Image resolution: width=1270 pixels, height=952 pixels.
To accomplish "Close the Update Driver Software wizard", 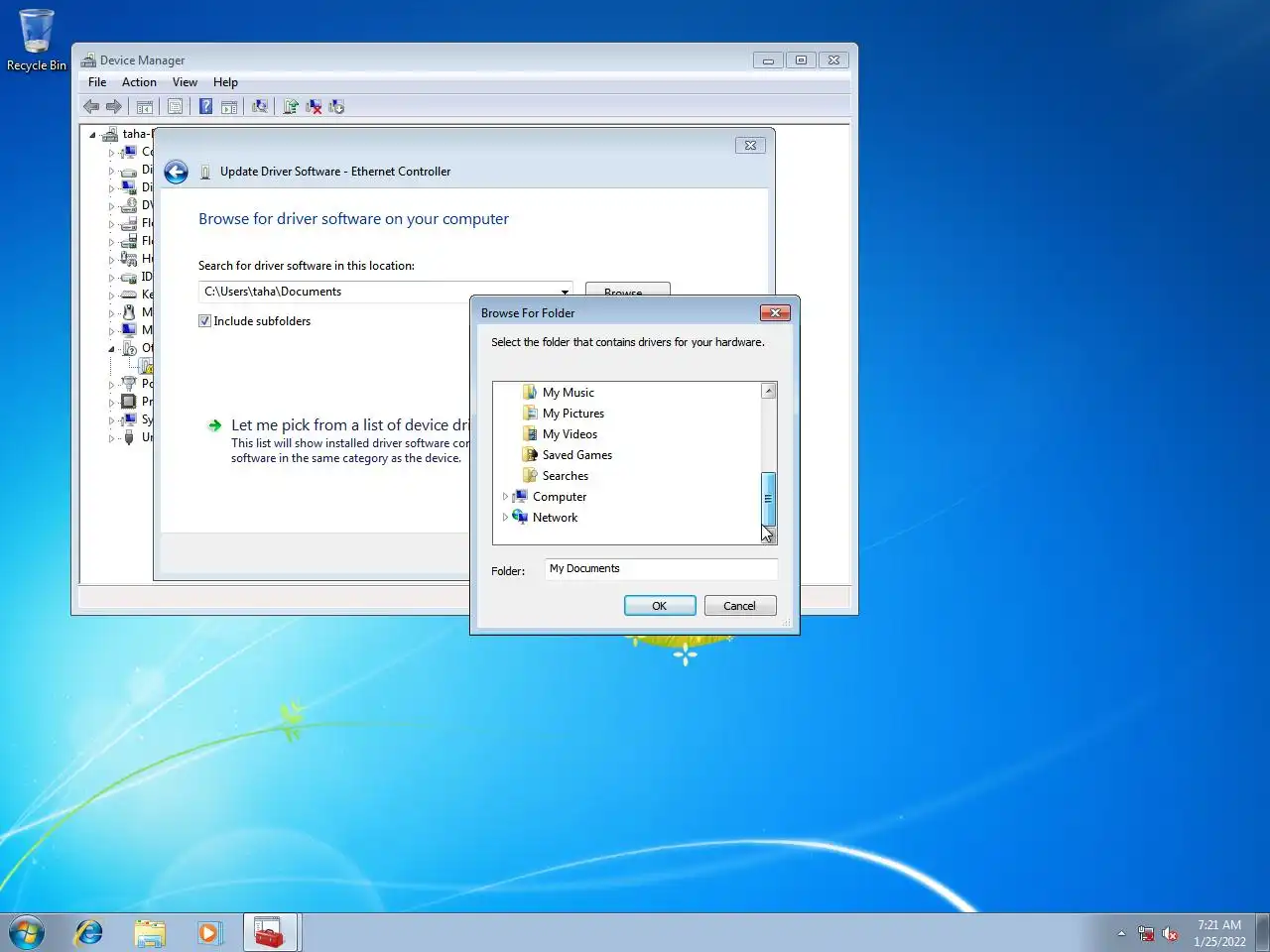I will tap(750, 145).
